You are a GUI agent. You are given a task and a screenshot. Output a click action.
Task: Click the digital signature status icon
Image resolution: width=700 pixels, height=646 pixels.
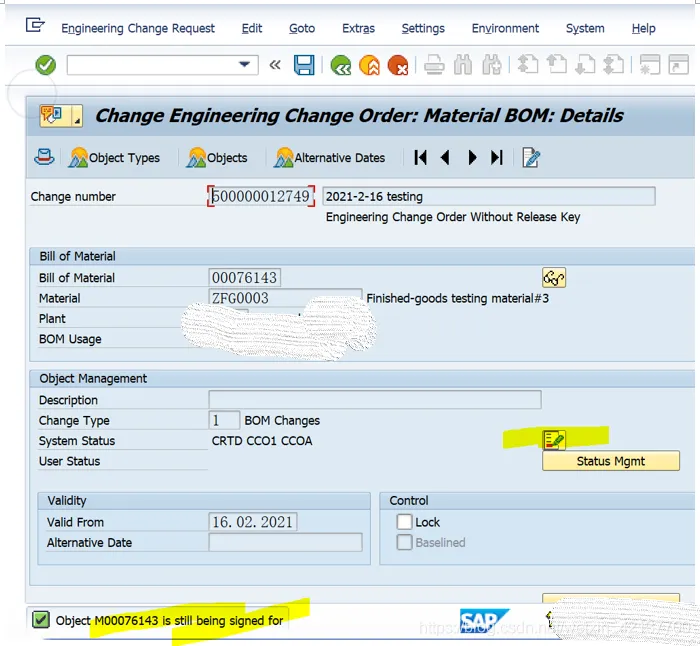pos(554,439)
